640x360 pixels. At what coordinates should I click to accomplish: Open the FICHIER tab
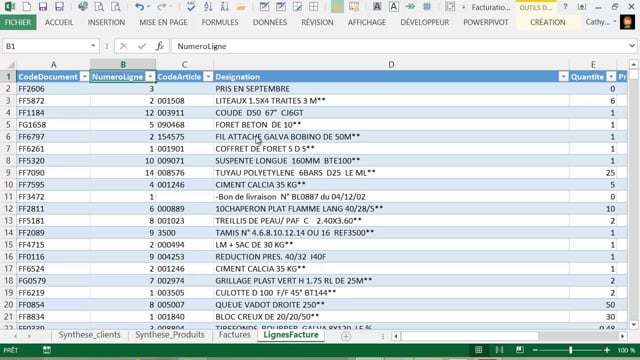tap(18, 22)
